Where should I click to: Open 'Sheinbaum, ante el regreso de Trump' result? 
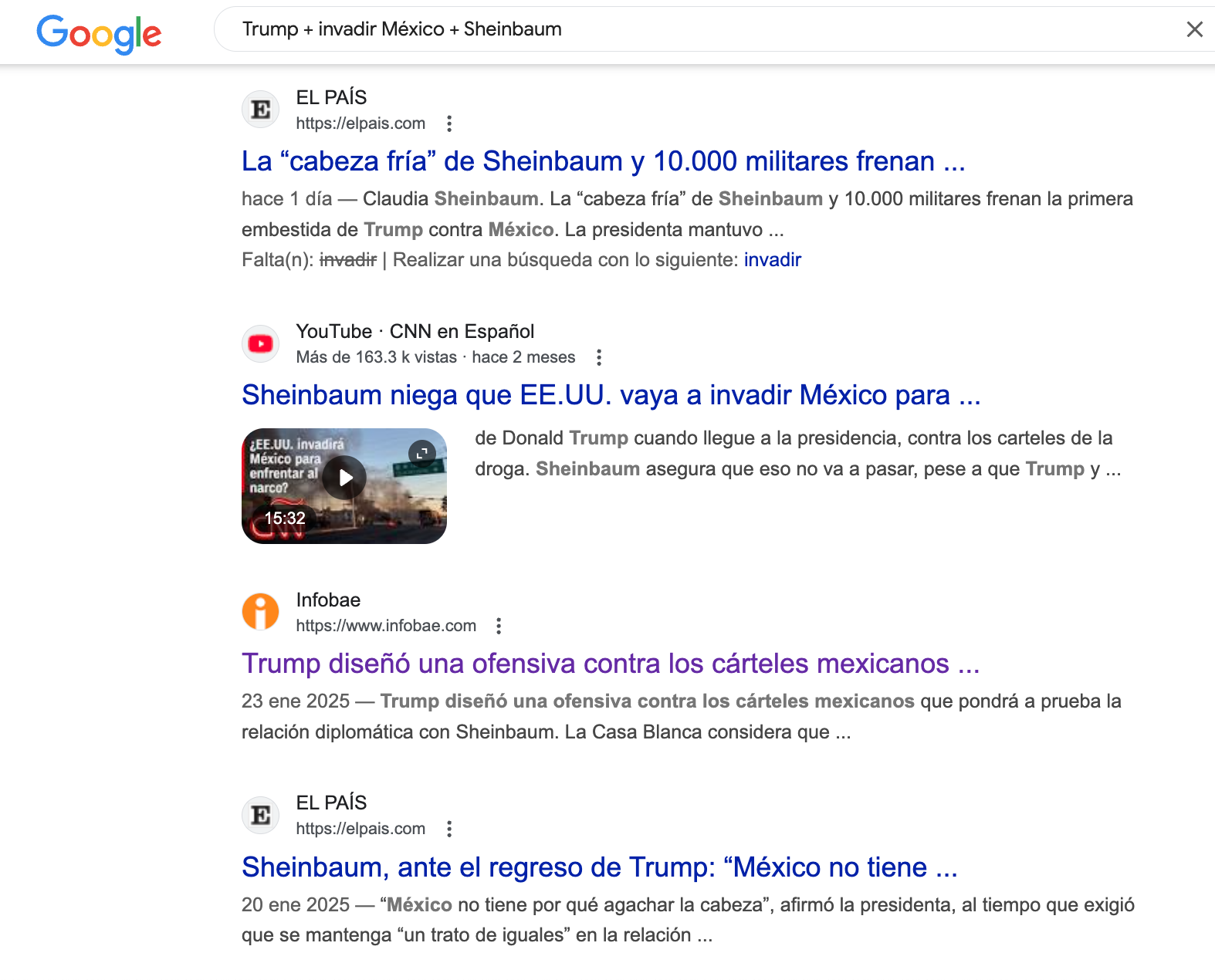[x=600, y=867]
